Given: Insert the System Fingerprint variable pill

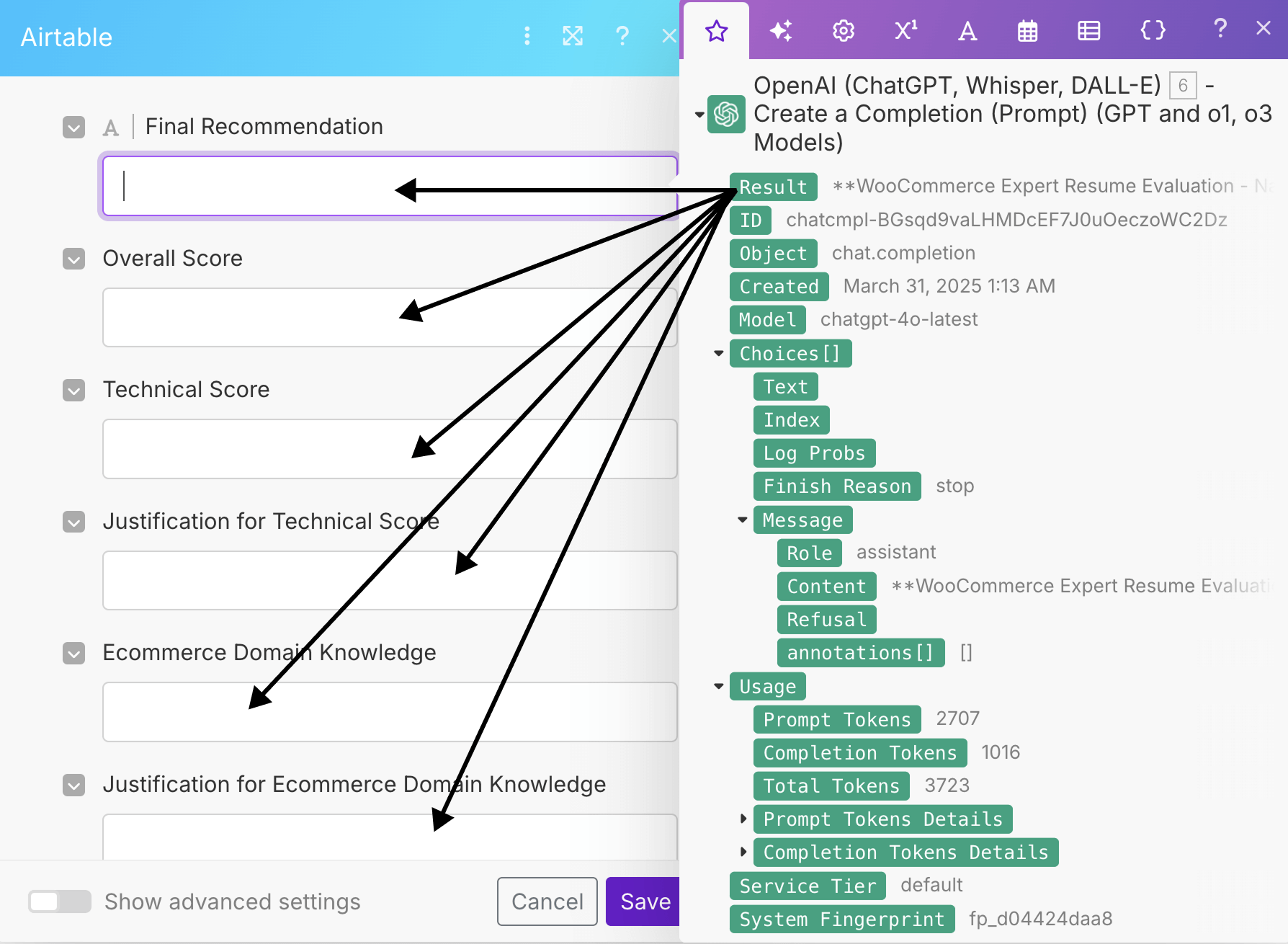Looking at the screenshot, I should tap(842, 919).
